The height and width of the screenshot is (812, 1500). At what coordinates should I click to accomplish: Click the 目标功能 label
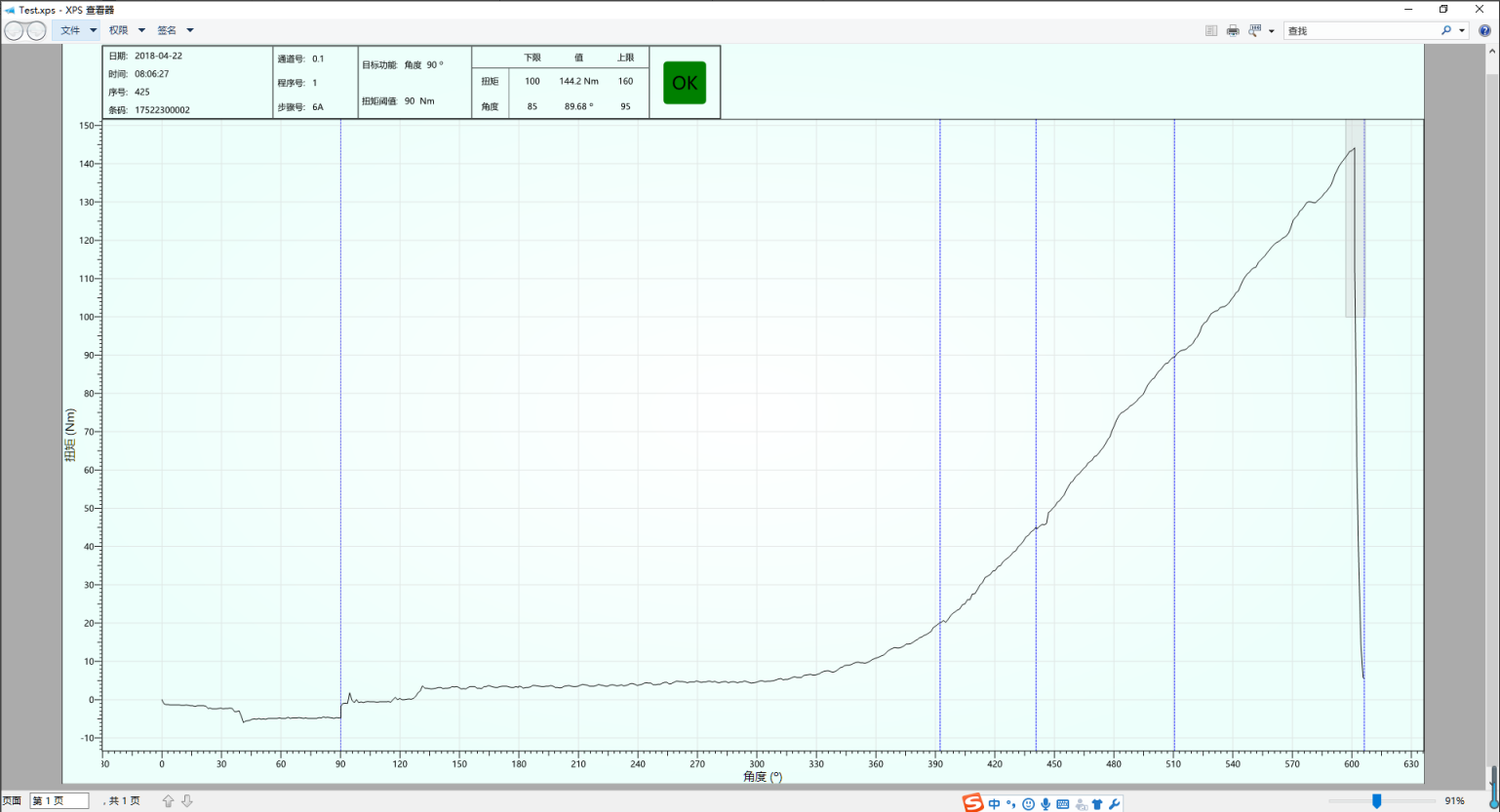pyautogui.click(x=379, y=65)
